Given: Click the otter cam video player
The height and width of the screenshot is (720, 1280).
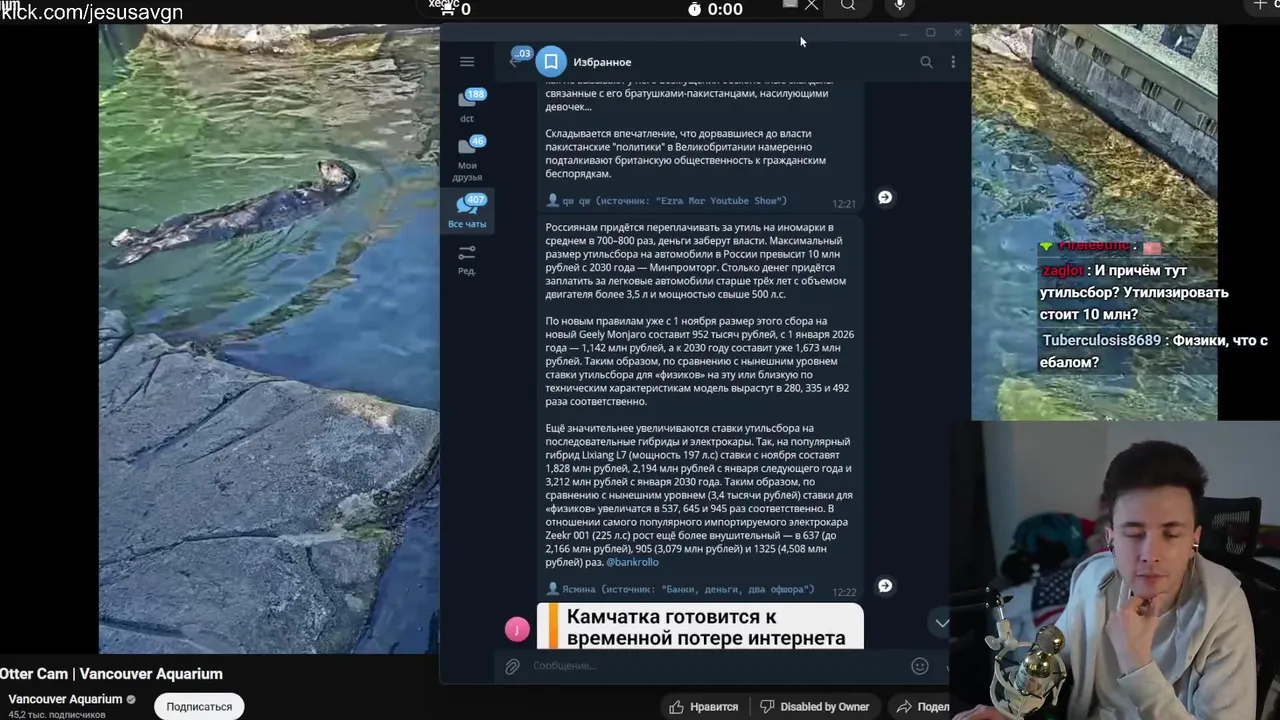Looking at the screenshot, I should coord(268,339).
